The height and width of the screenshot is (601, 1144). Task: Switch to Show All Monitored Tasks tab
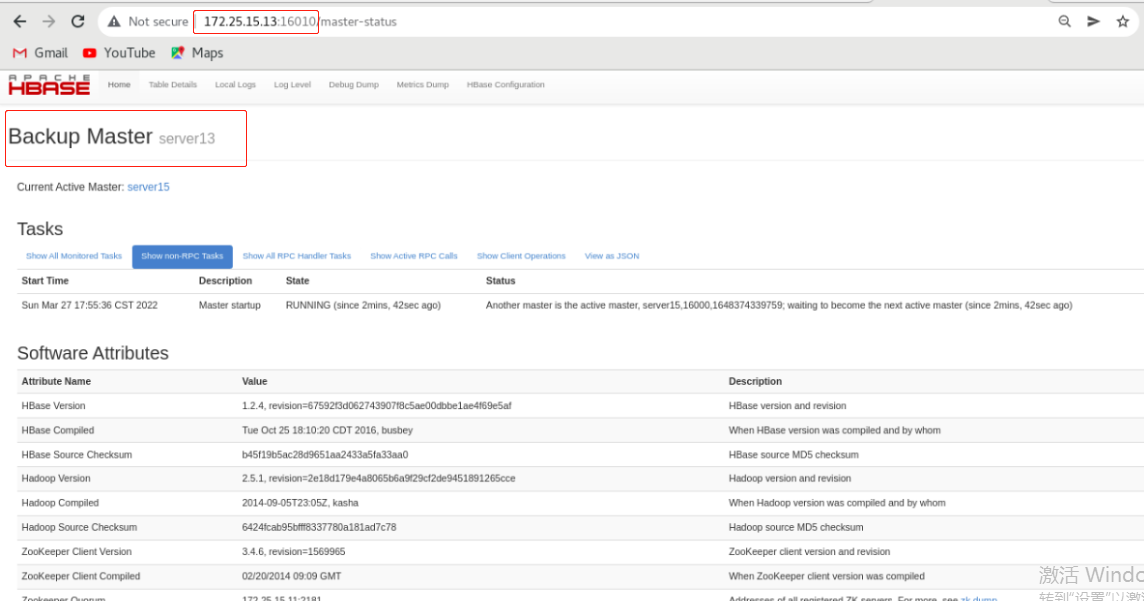74,256
